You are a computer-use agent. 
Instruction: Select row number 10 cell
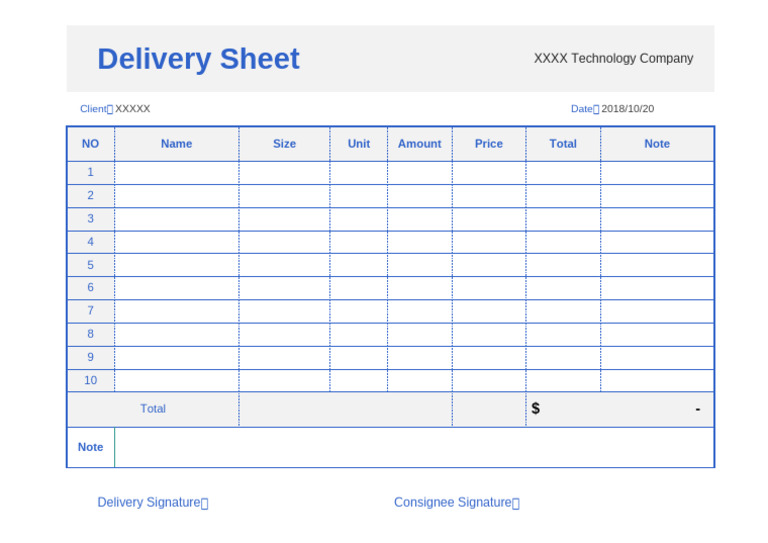(x=91, y=380)
